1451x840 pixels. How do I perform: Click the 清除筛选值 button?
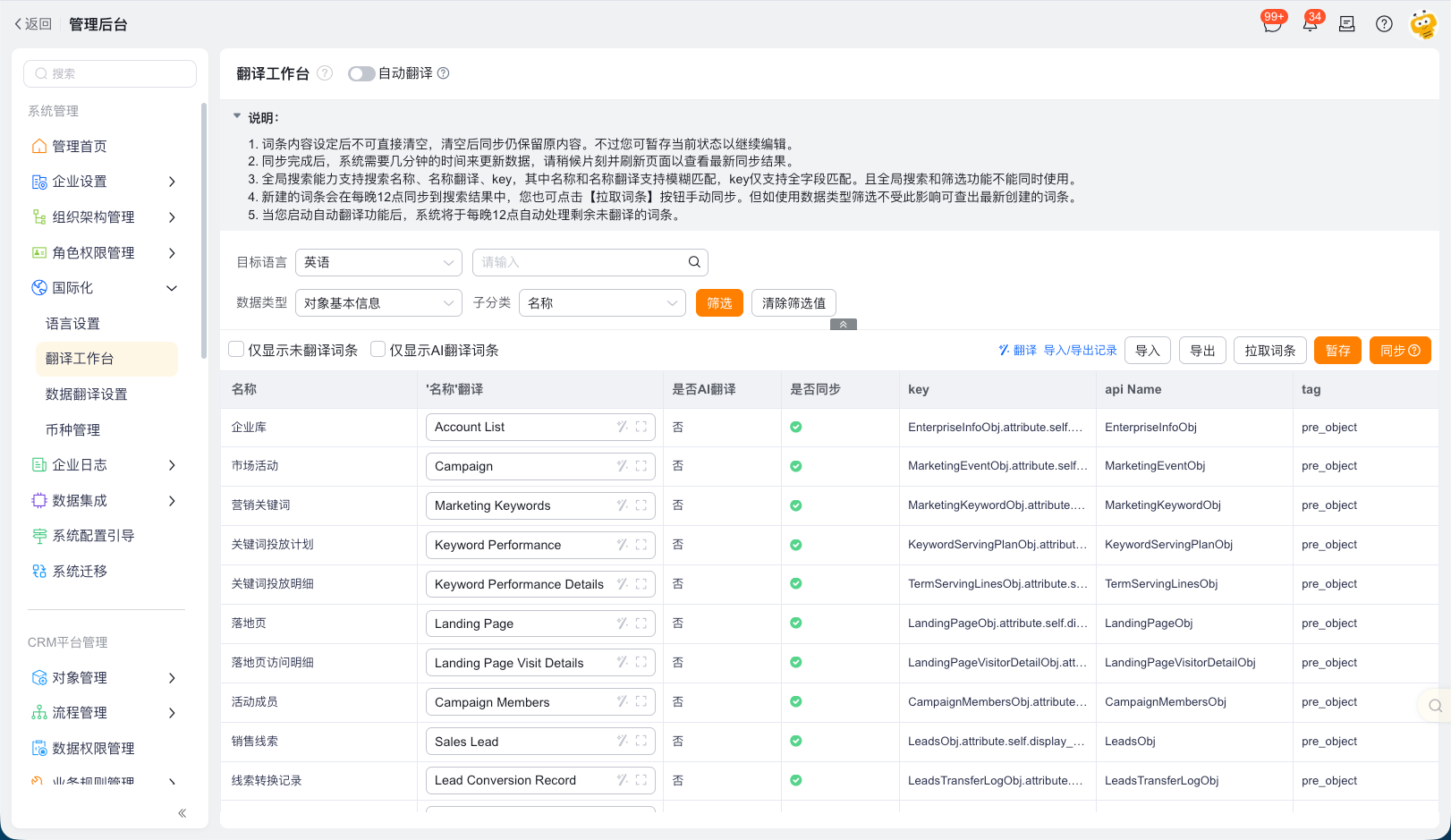click(x=793, y=303)
